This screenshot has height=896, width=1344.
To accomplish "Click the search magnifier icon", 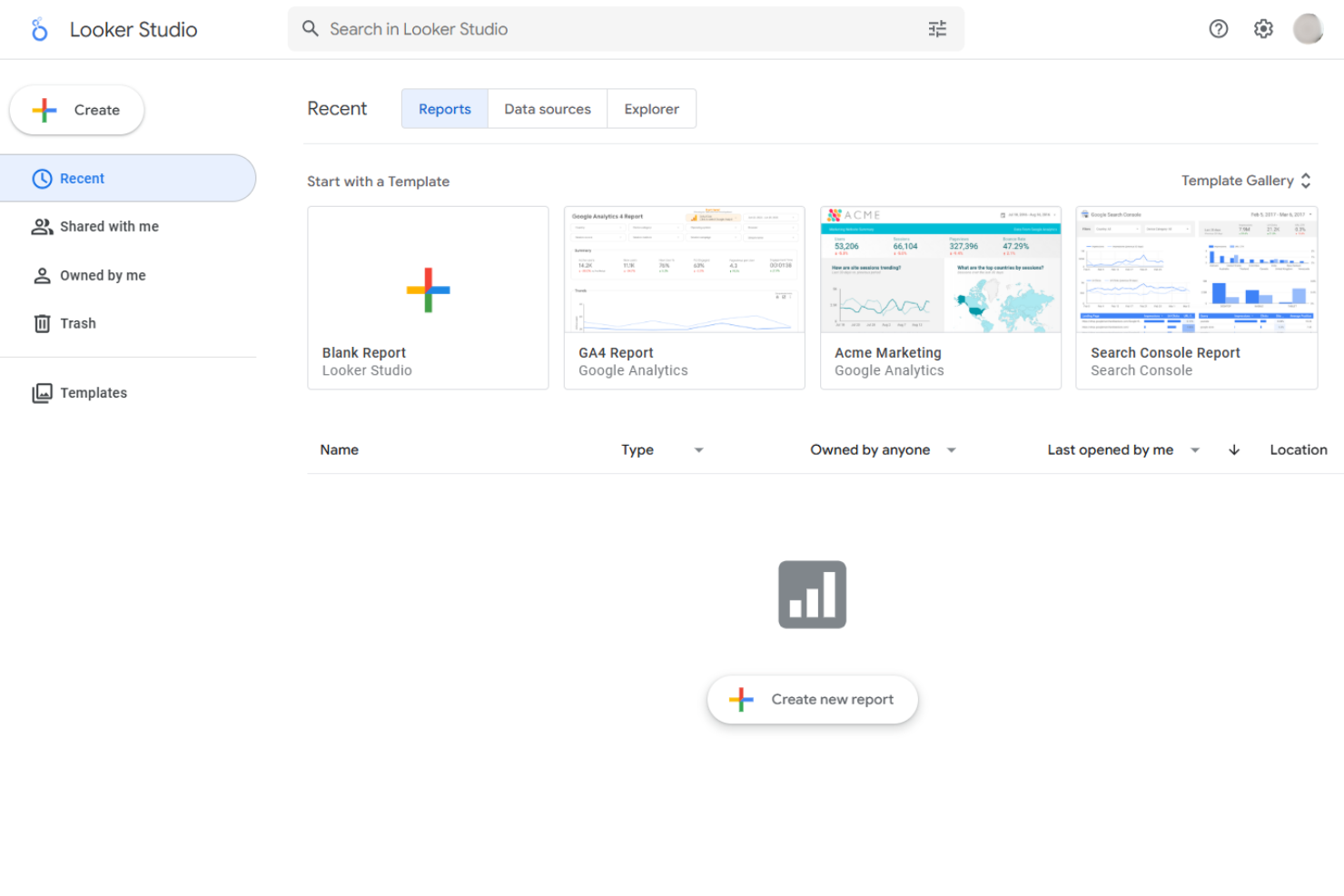I will tap(310, 28).
